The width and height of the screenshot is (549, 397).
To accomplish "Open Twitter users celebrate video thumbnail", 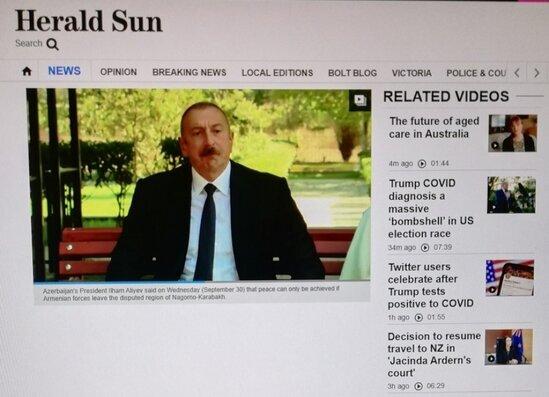I will click(510, 278).
